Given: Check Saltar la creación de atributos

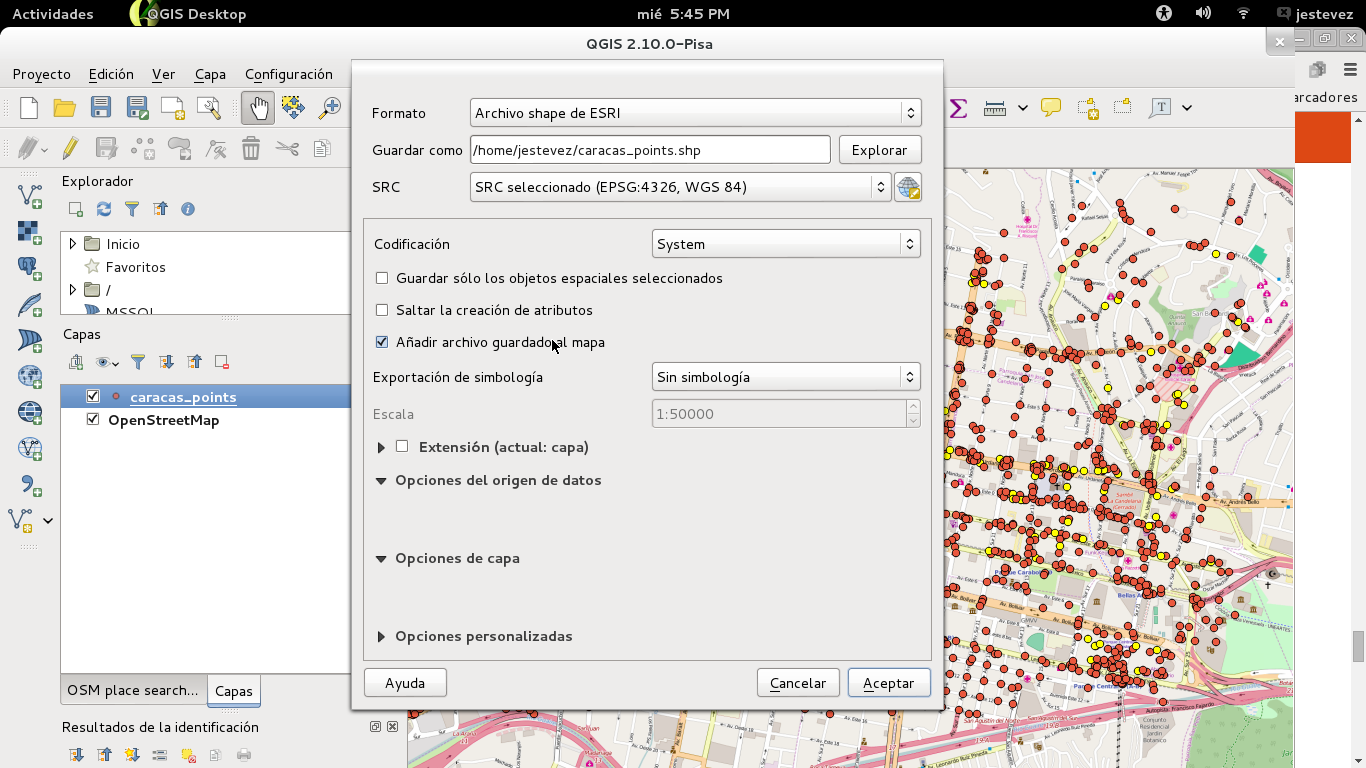Looking at the screenshot, I should 382,310.
